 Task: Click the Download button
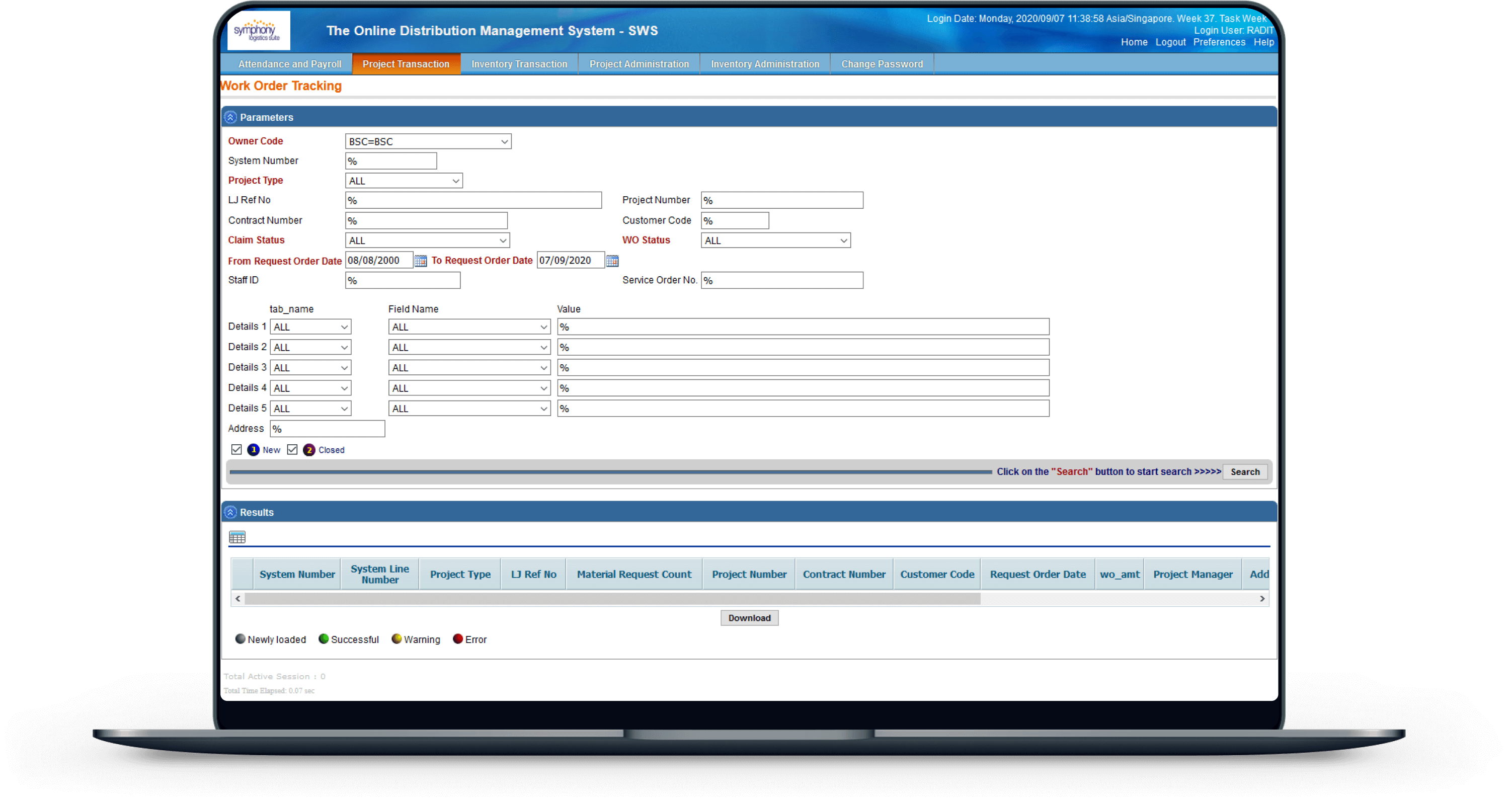[x=749, y=618]
